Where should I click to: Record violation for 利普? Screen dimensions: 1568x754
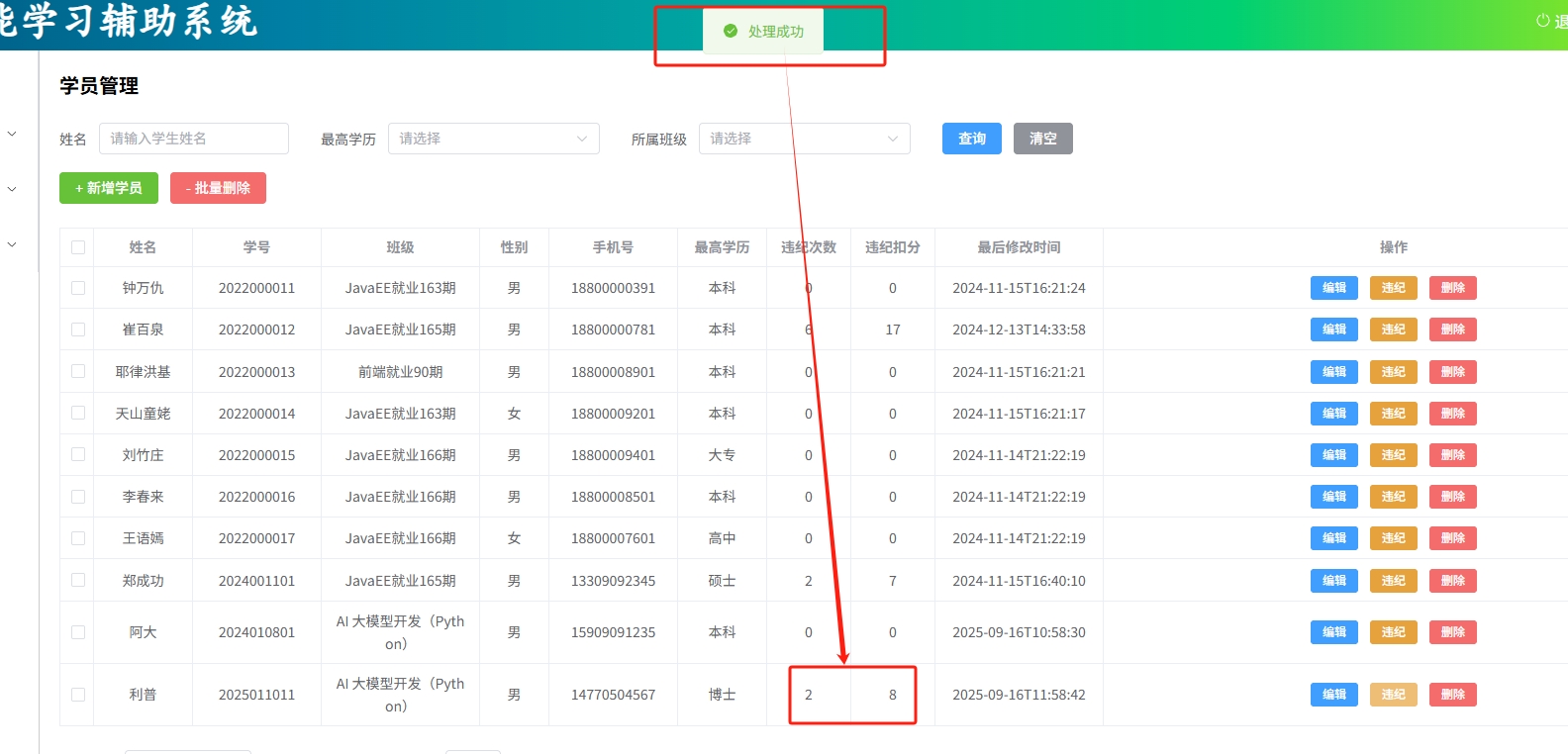tap(1394, 695)
